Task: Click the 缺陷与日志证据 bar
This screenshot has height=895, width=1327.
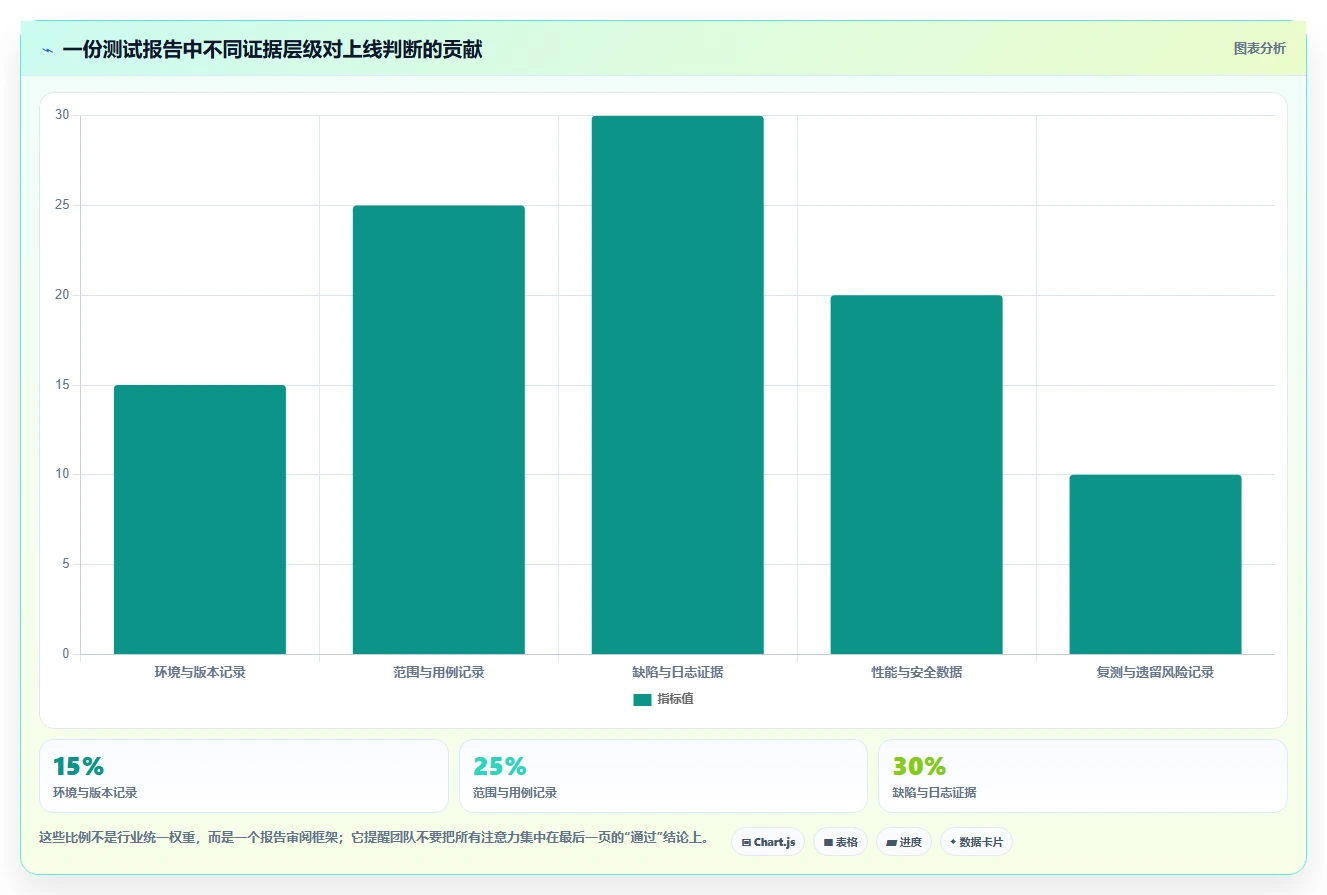Action: [678, 385]
